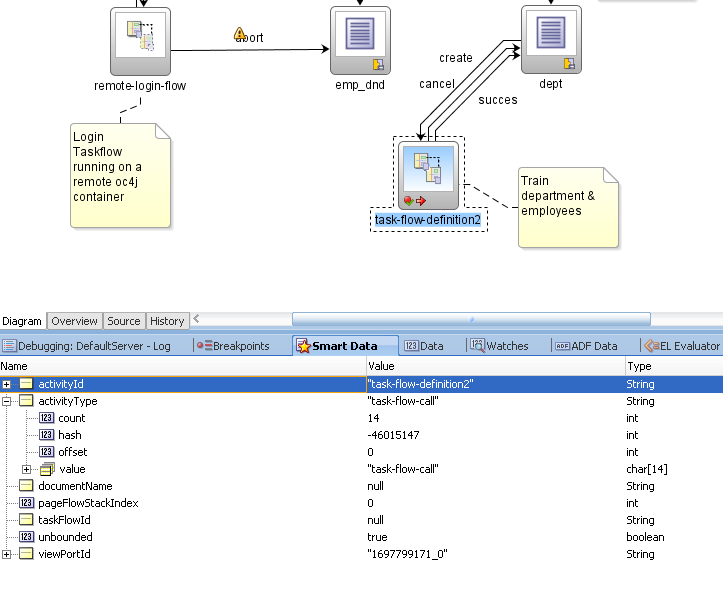Open the Source tab
This screenshot has width=723, height=601.
124,321
